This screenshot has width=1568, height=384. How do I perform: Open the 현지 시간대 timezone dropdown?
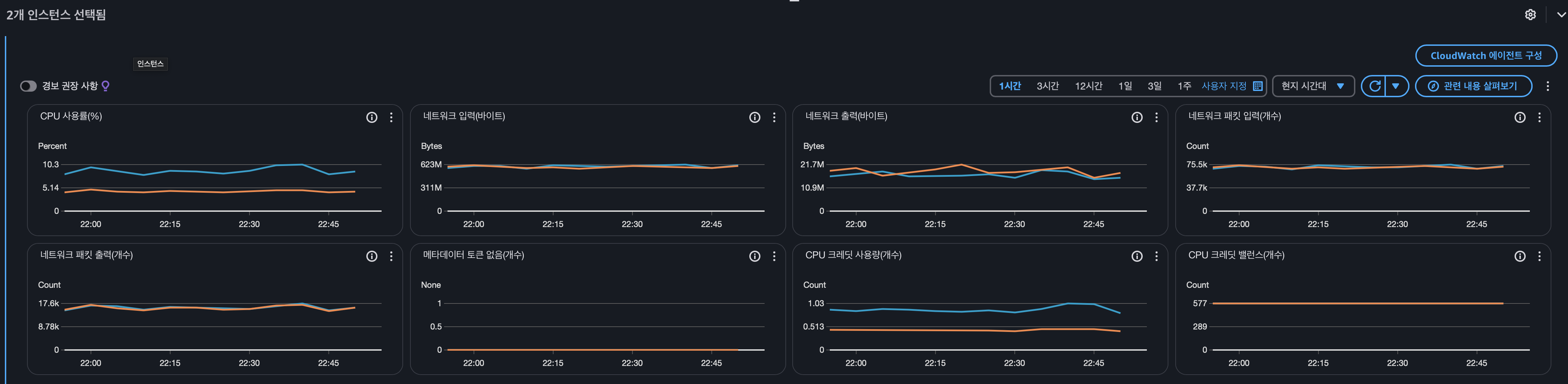pos(1312,86)
